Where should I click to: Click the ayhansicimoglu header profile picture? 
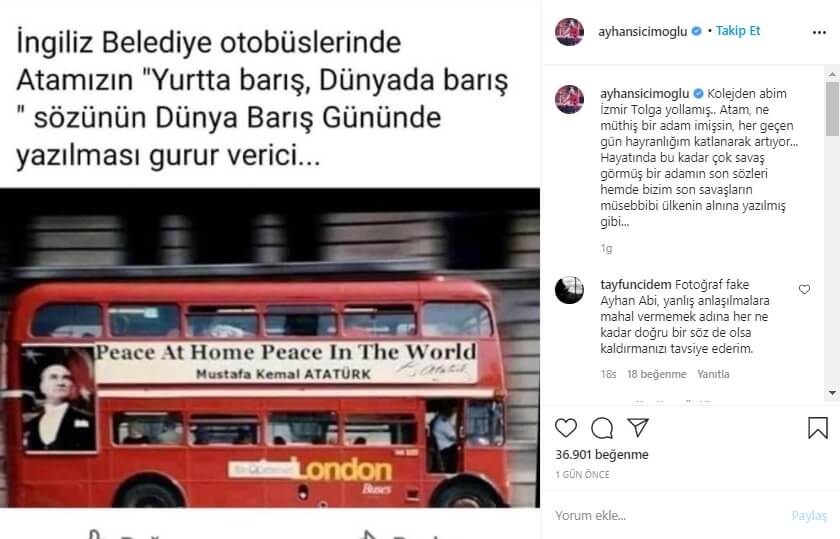pyautogui.click(x=569, y=32)
